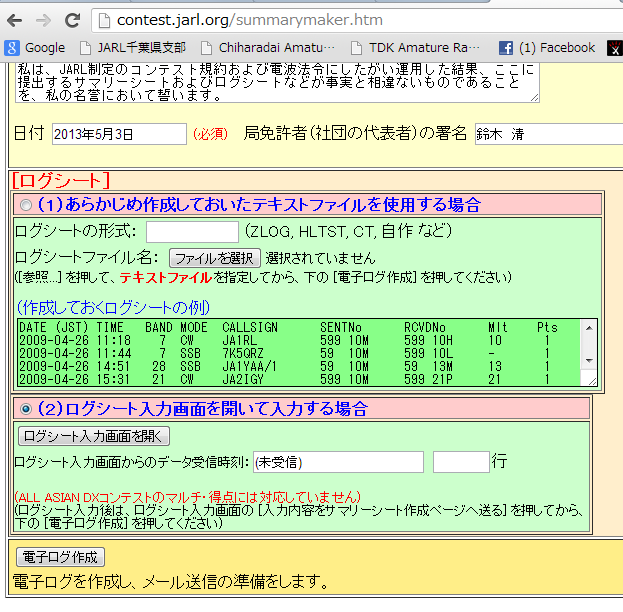Select radio option (2) open log input screen
The image size is (623, 612).
click(x=26, y=409)
